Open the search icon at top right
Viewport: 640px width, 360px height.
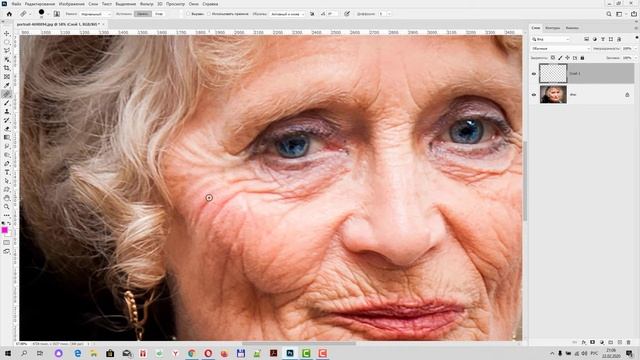coord(609,14)
